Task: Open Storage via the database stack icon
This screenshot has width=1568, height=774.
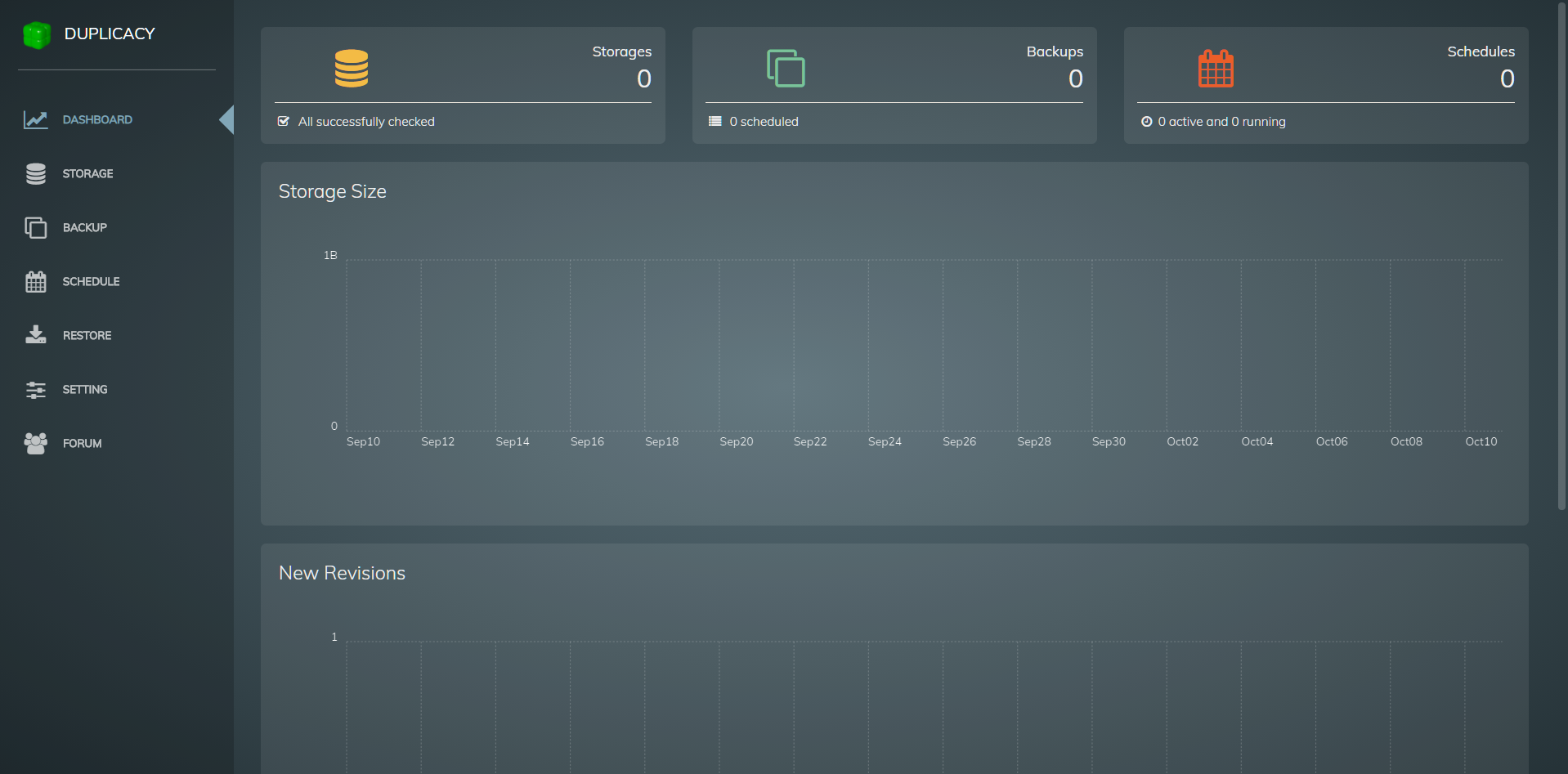Action: (35, 174)
